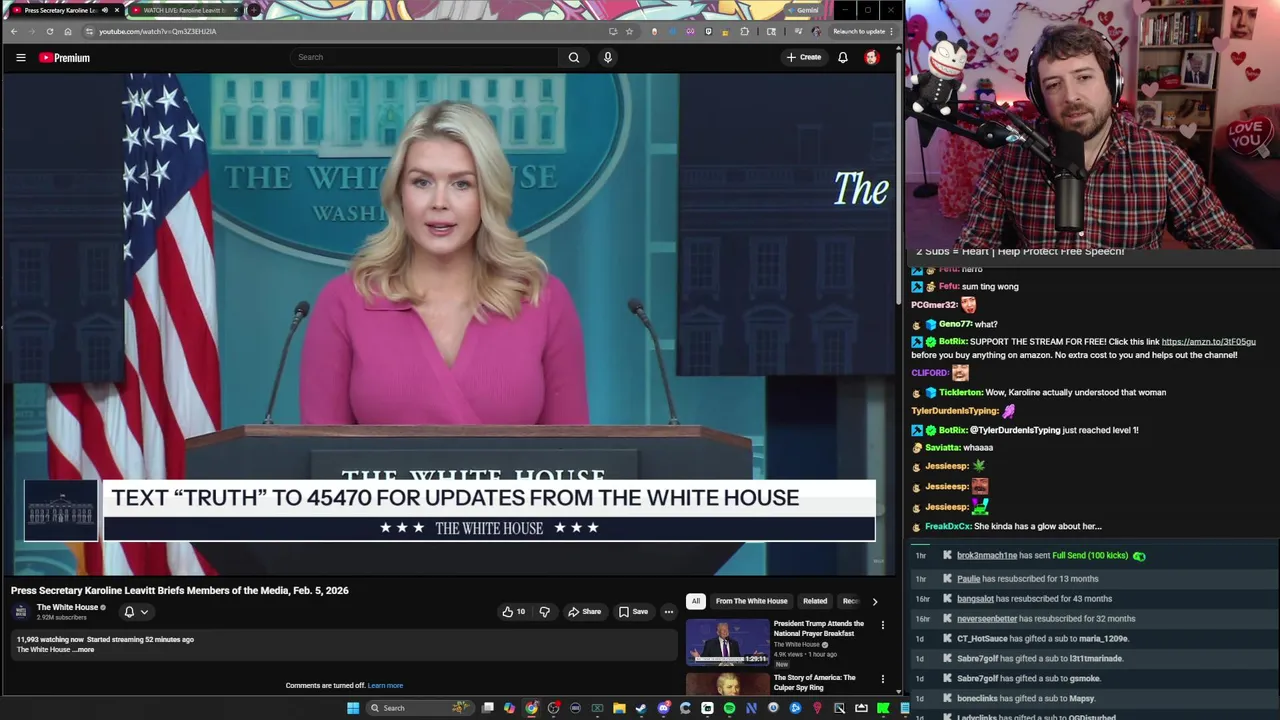
Task: Focus the YouTube search box
Action: point(425,57)
